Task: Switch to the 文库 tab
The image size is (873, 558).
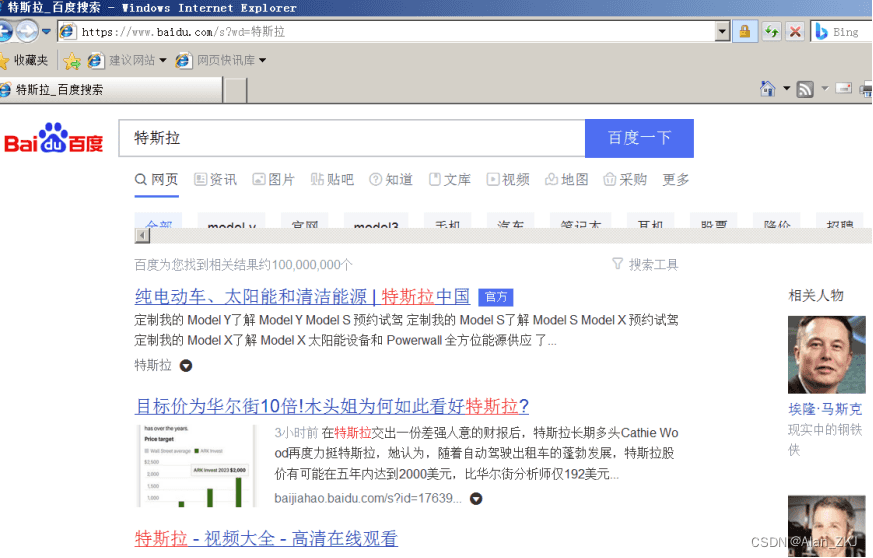Action: (450, 179)
